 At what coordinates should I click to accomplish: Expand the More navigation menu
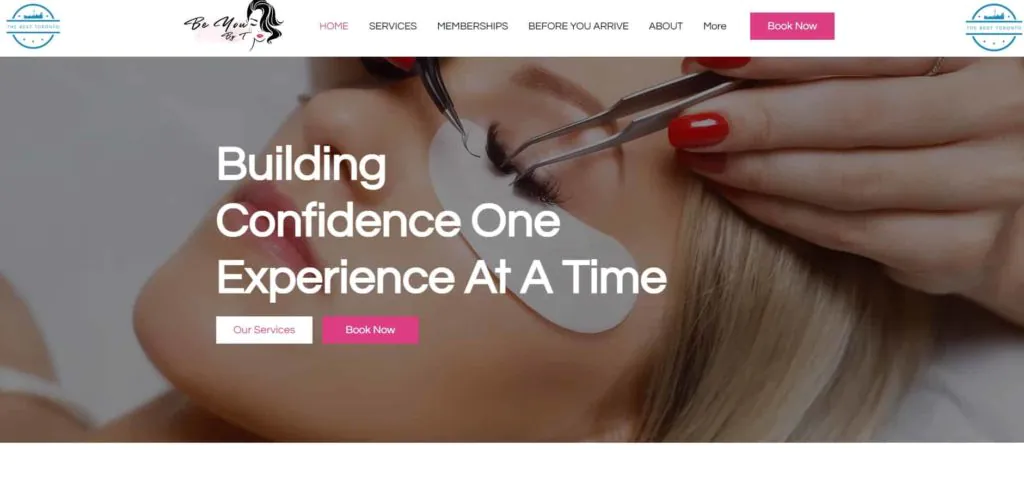714,26
